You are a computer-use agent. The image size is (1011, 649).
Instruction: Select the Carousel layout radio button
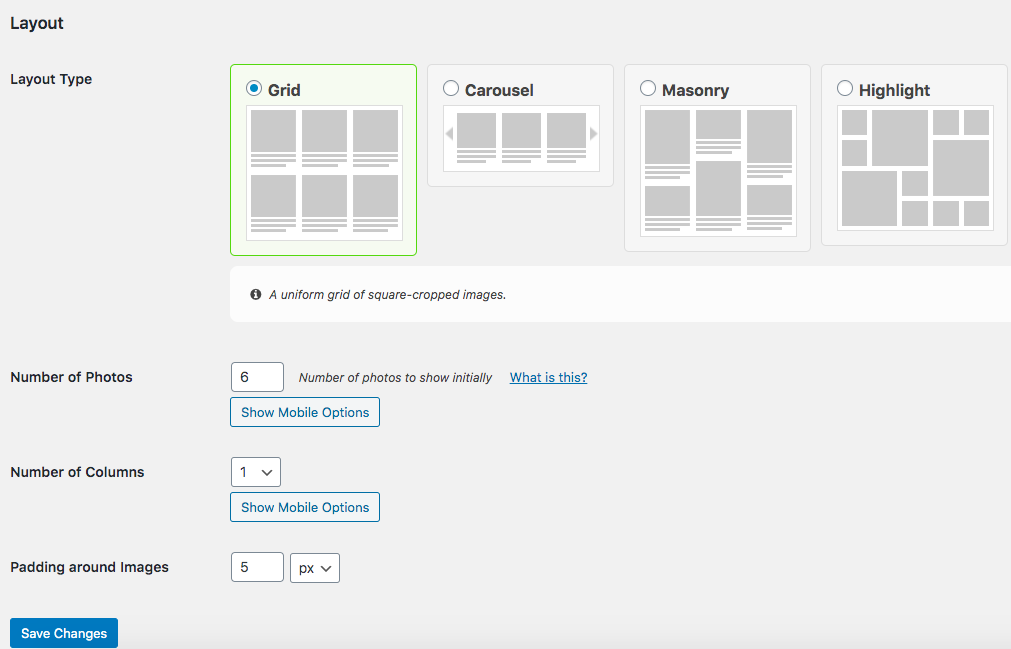point(451,89)
